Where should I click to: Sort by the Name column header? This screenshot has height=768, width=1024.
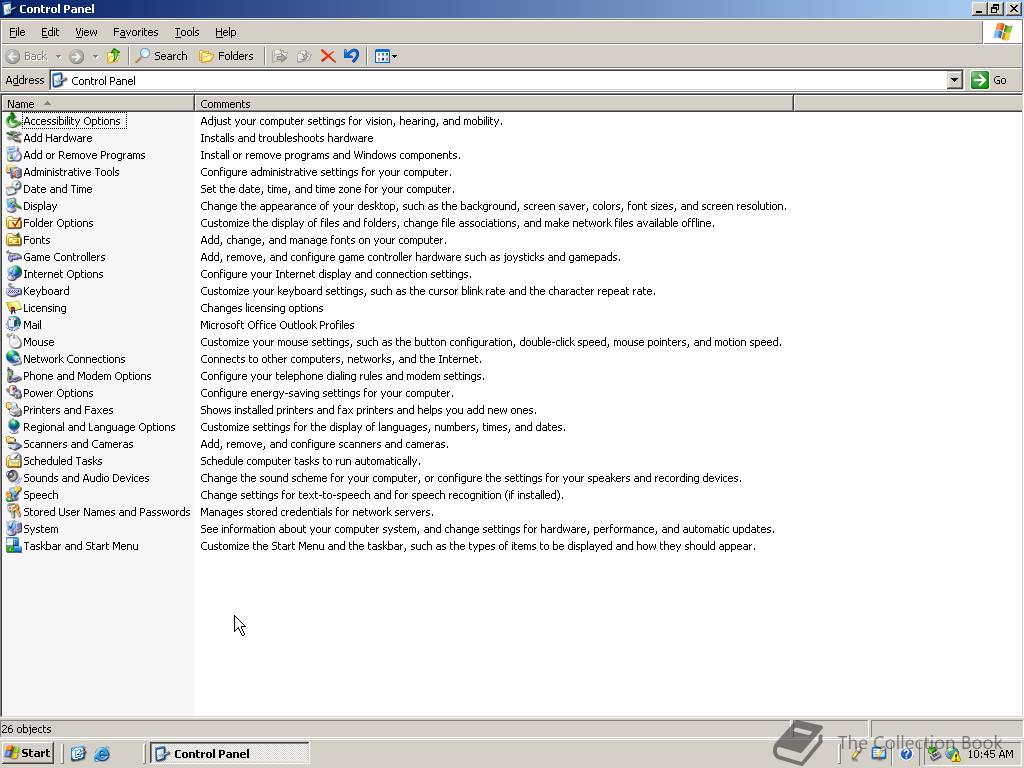click(x=98, y=103)
